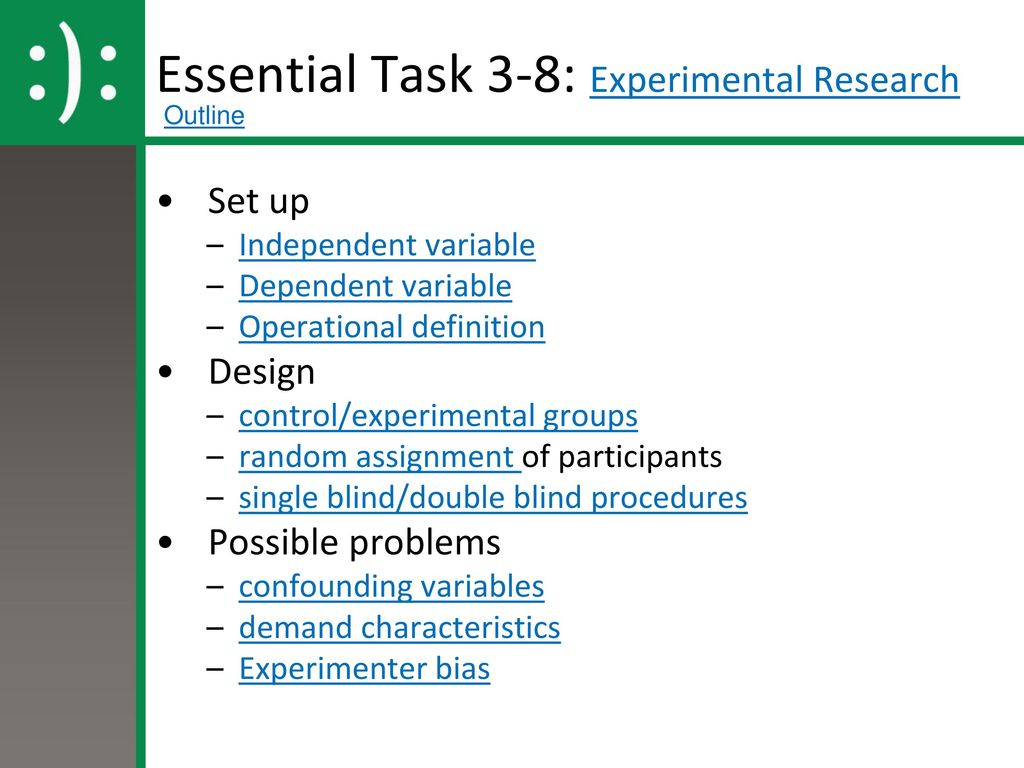Select the Essential Task 3-8 title text
The image size is (1024, 768).
point(366,74)
